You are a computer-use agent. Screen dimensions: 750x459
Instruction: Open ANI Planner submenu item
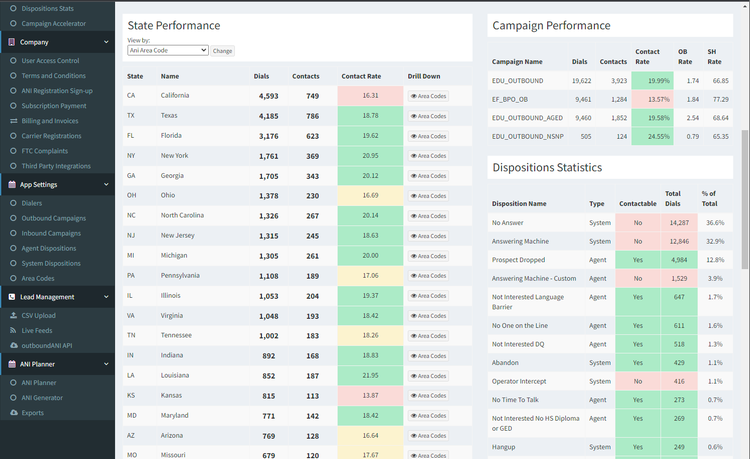[x=39, y=382]
